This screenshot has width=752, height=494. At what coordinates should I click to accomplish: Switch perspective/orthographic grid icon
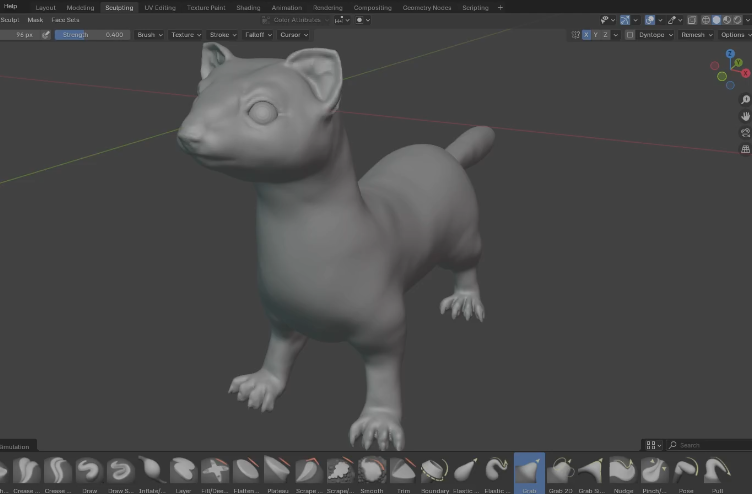[x=745, y=149]
